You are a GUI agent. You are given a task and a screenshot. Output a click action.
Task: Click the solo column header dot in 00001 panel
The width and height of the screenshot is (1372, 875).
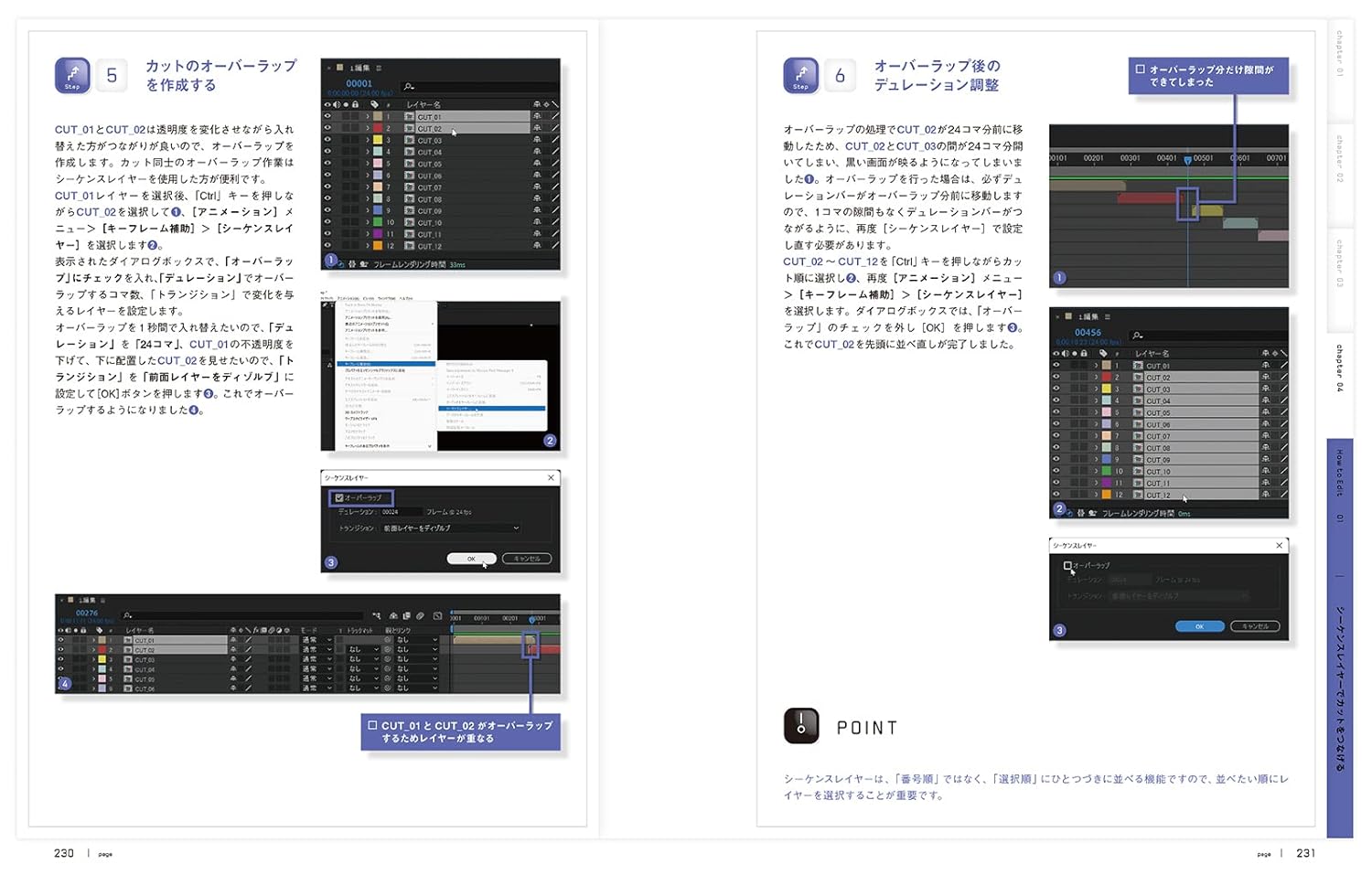[346, 104]
